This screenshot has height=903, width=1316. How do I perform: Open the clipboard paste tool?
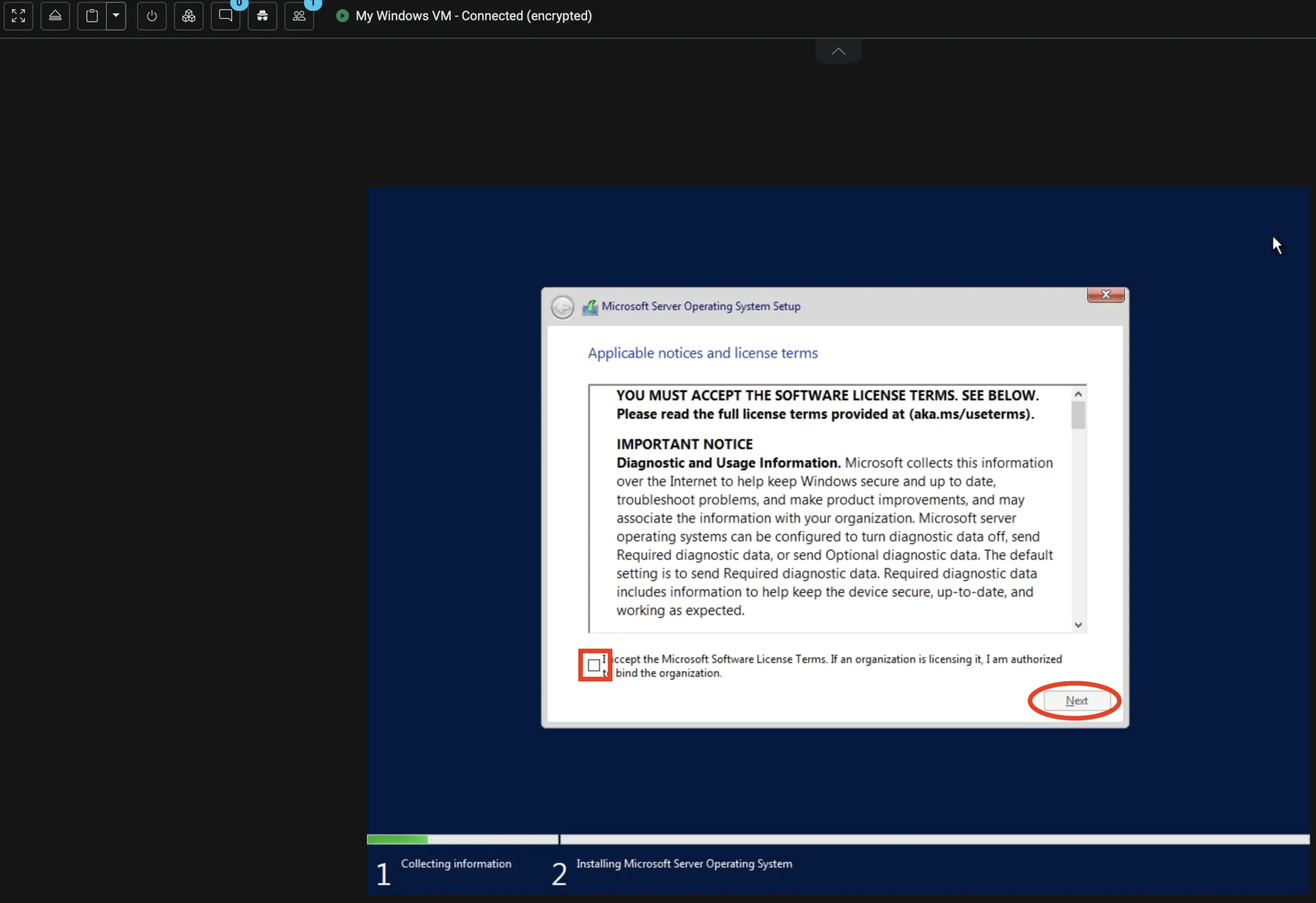[x=91, y=16]
